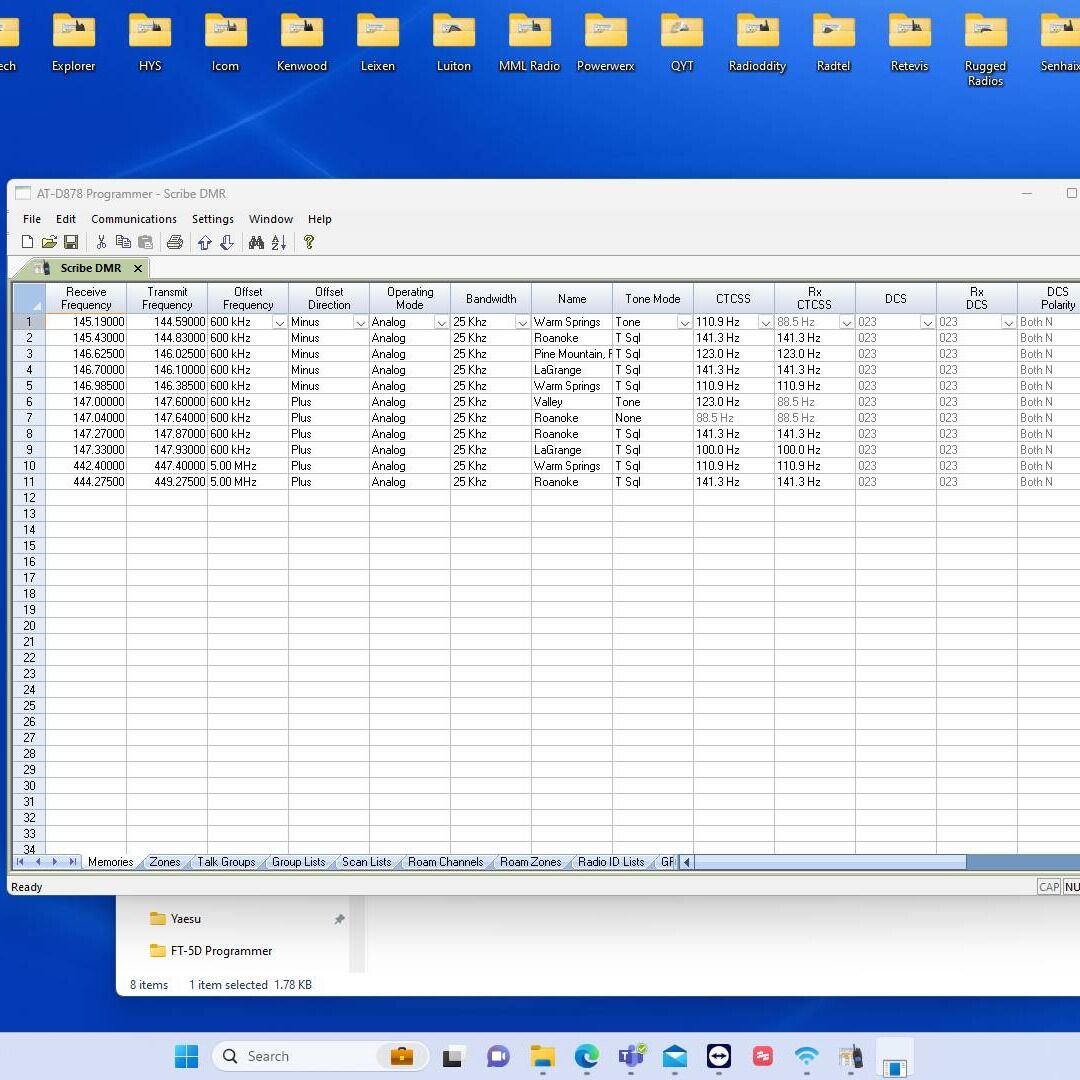The width and height of the screenshot is (1080, 1080).
Task: Click the select-all corner of the grid
Action: click(x=29, y=298)
